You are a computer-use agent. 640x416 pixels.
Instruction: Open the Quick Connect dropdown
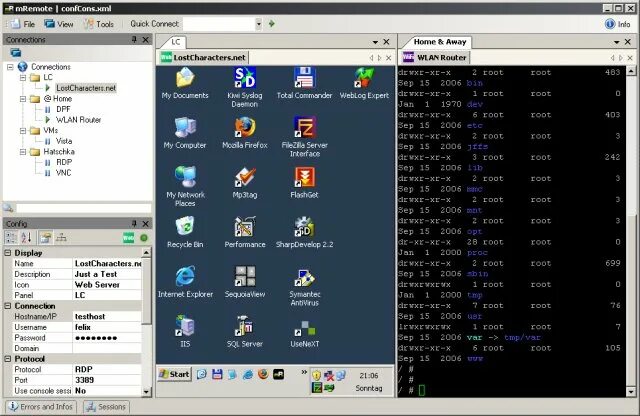258,24
